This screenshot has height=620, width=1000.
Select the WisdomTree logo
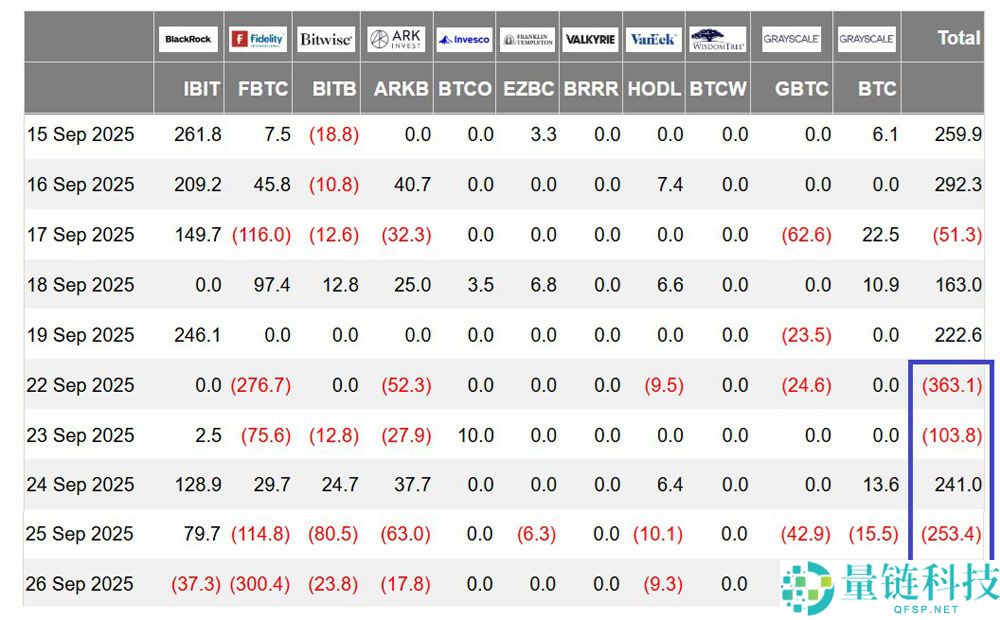pyautogui.click(x=718, y=39)
